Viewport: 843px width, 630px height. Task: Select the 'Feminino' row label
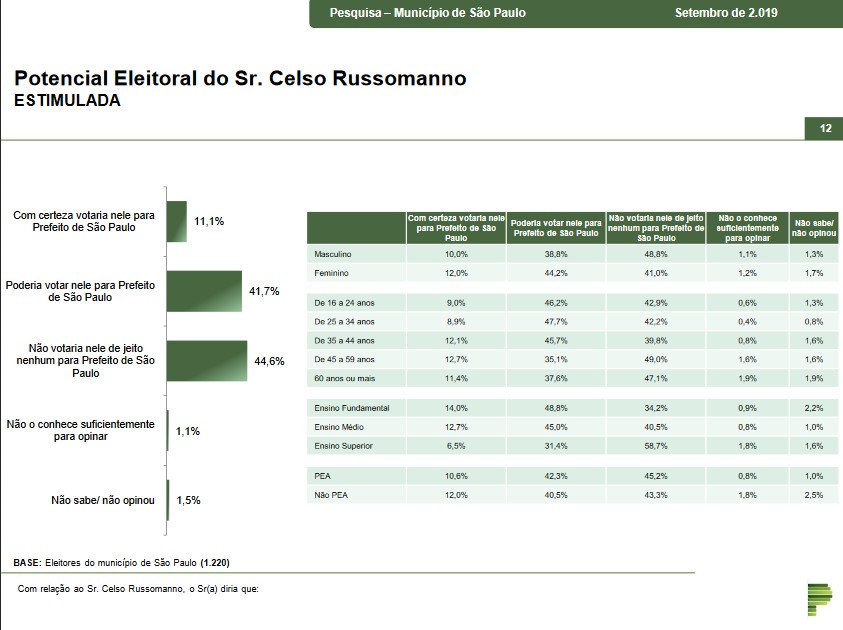(330, 272)
